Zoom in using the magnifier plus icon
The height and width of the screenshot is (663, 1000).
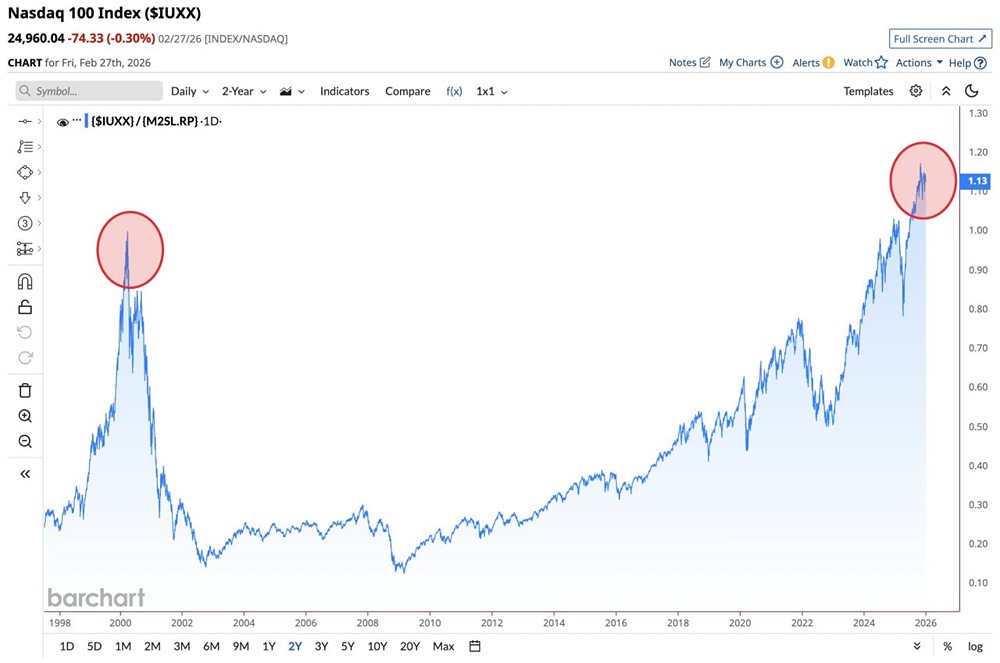coord(25,416)
